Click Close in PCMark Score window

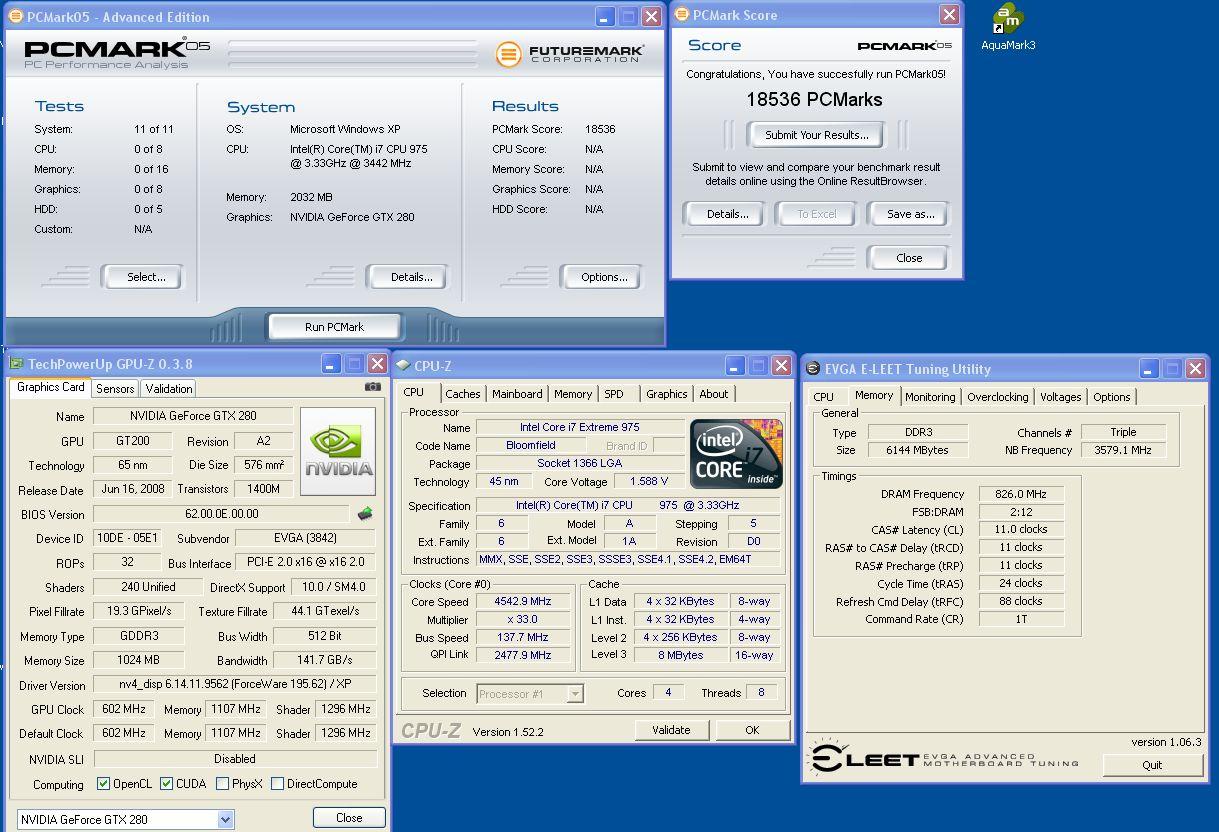(x=909, y=258)
